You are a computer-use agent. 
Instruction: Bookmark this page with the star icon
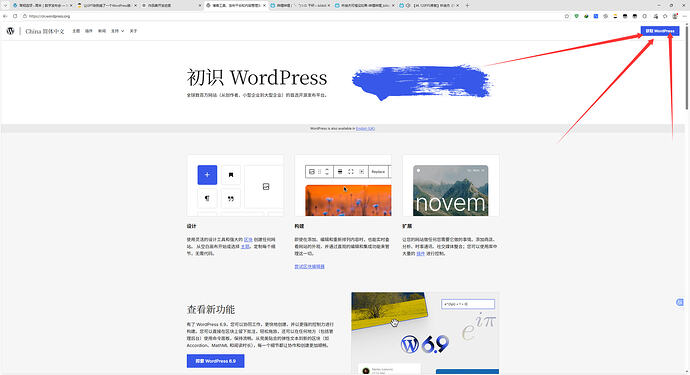567,16
